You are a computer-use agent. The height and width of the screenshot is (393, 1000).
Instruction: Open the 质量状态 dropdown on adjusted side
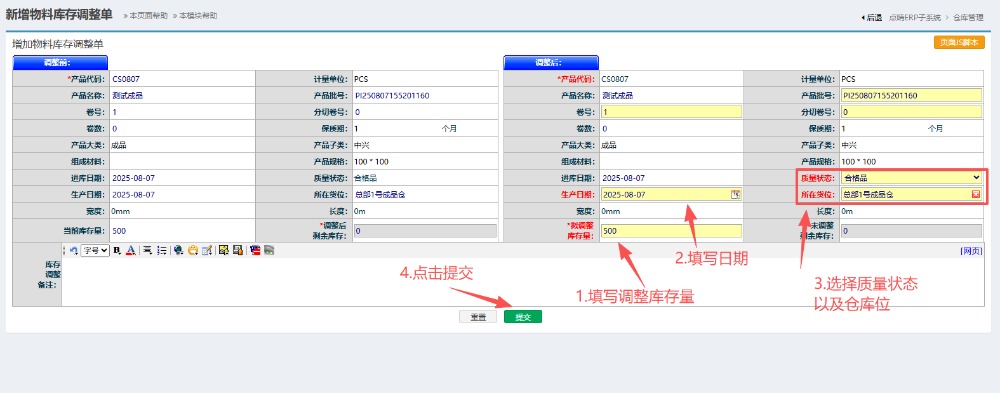[911, 178]
